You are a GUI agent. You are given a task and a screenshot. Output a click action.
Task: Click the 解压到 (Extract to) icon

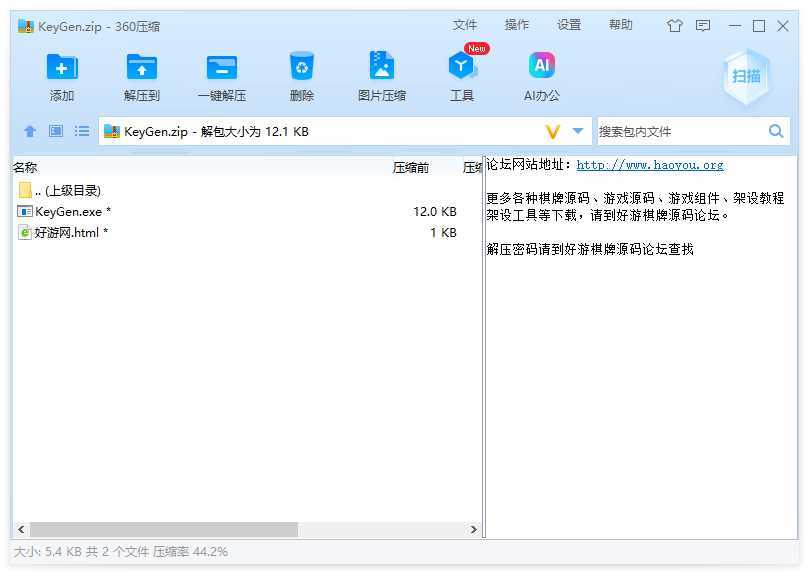click(x=142, y=67)
